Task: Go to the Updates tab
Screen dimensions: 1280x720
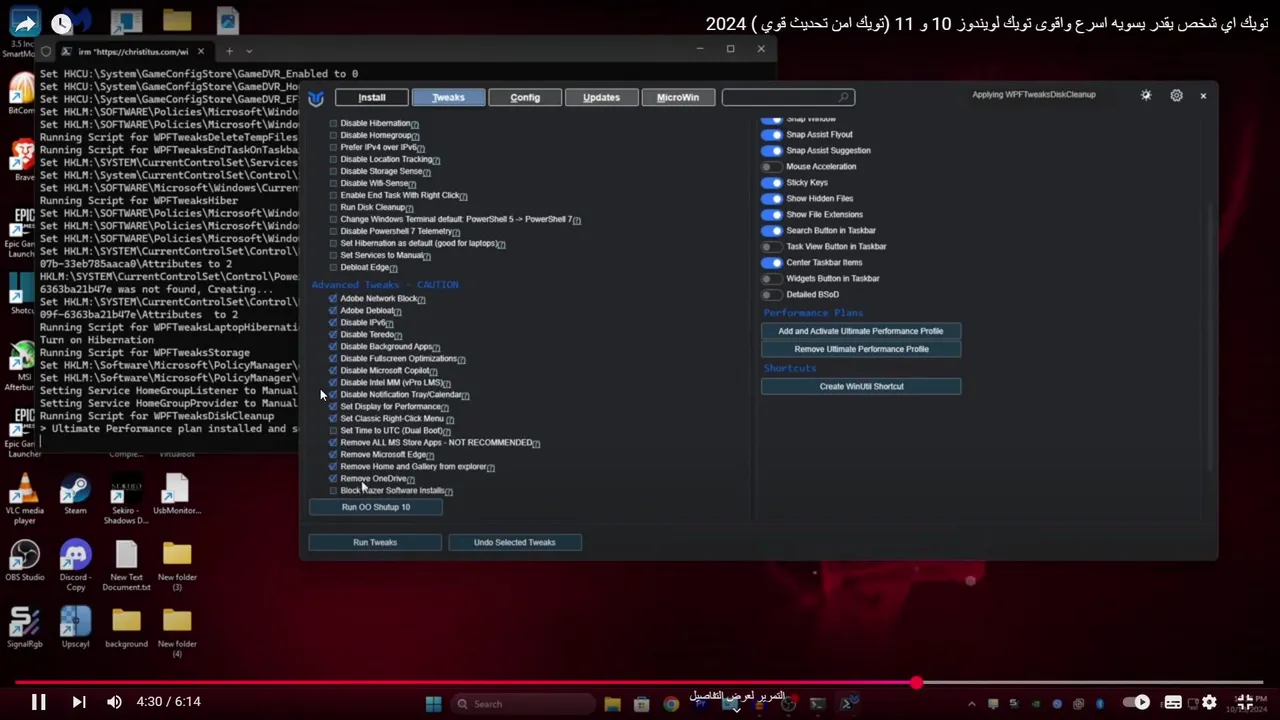Action: pyautogui.click(x=601, y=97)
